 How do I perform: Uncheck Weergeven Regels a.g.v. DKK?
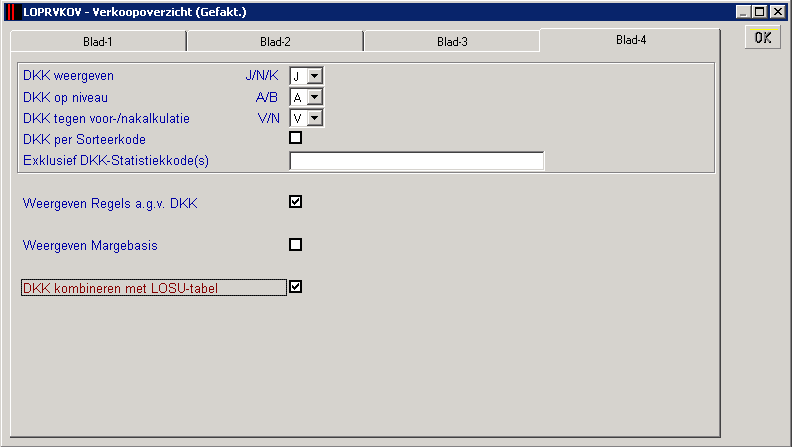pos(295,202)
